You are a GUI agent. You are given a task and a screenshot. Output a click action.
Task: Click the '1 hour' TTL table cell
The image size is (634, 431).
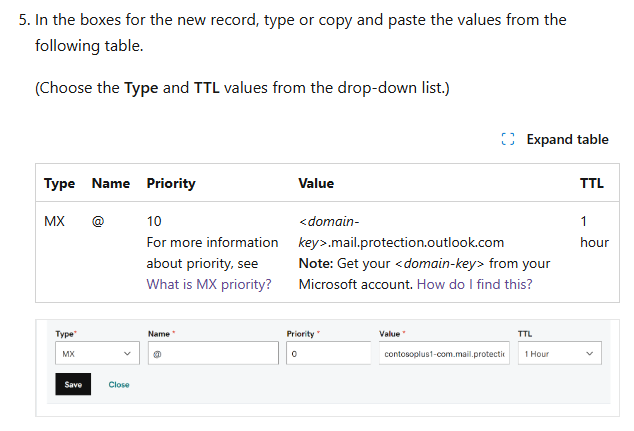tap(593, 231)
